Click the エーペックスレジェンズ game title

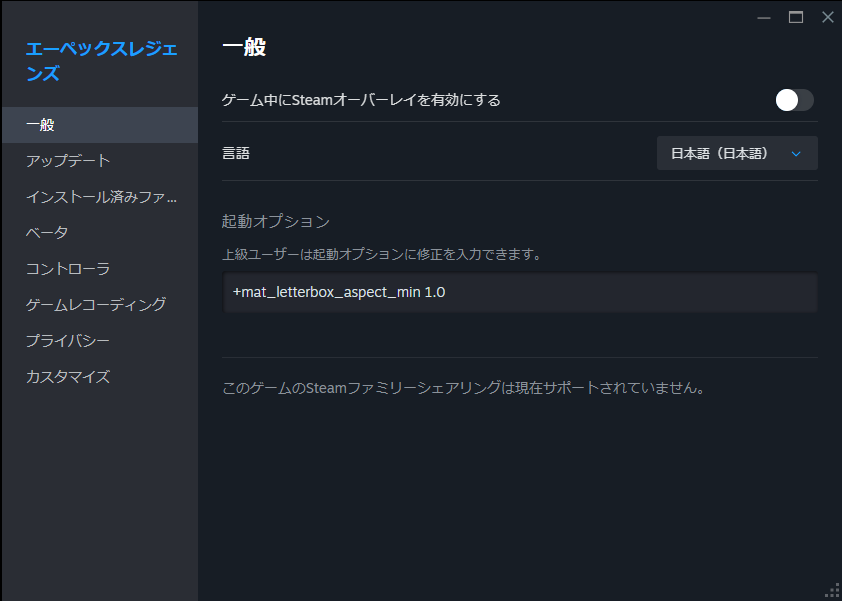pos(101,61)
